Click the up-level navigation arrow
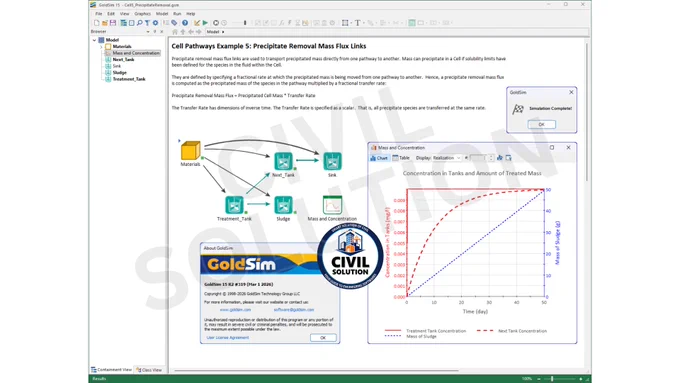The height and width of the screenshot is (383, 680). [183, 32]
